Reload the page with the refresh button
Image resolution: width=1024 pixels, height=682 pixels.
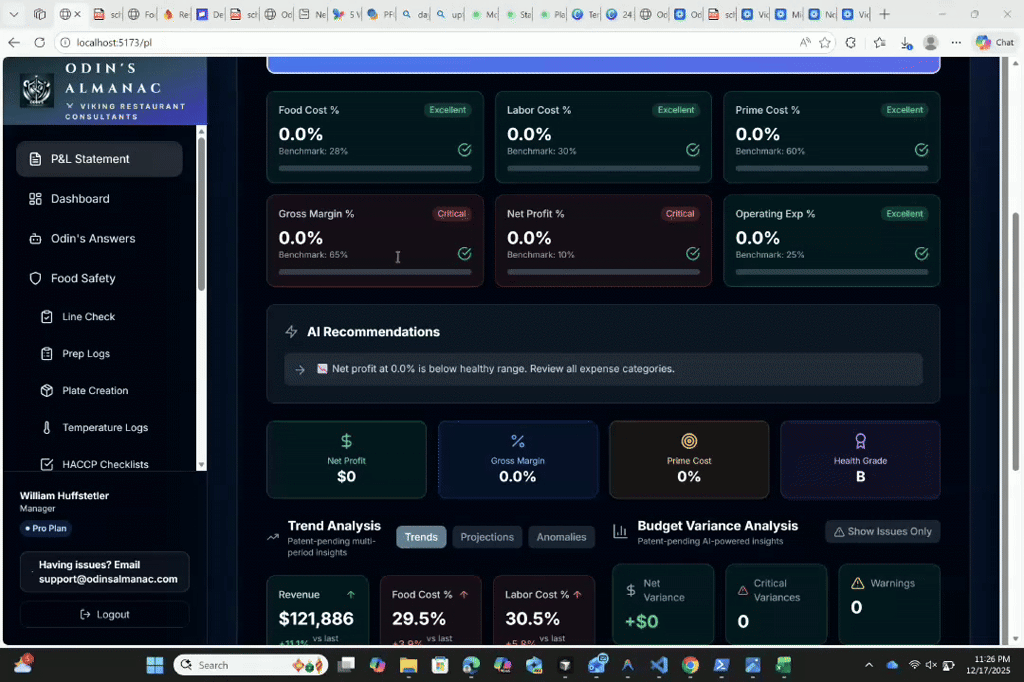(39, 42)
